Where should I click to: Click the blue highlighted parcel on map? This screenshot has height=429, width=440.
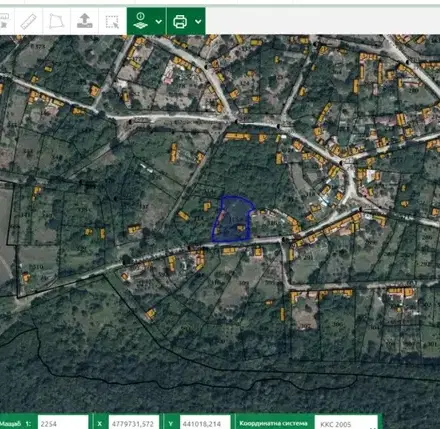coord(233,218)
